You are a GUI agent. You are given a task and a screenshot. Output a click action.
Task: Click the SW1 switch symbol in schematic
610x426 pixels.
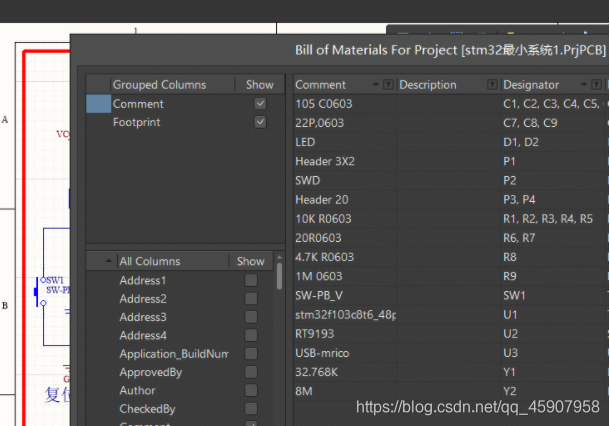(39, 291)
